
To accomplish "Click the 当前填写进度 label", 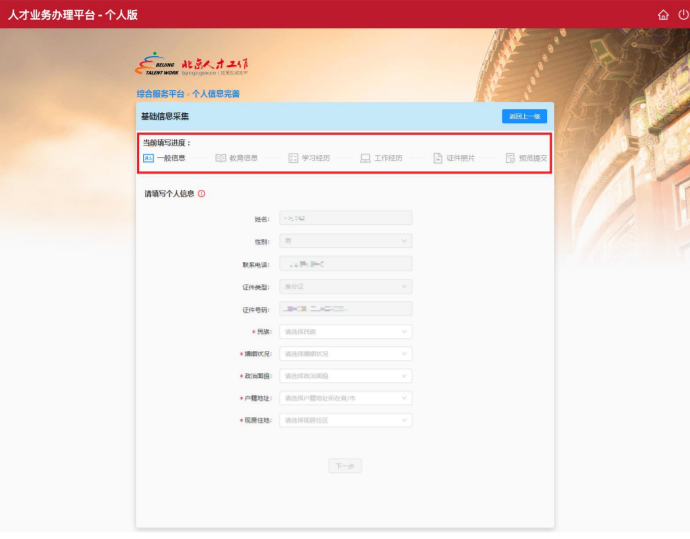I will (166, 143).
